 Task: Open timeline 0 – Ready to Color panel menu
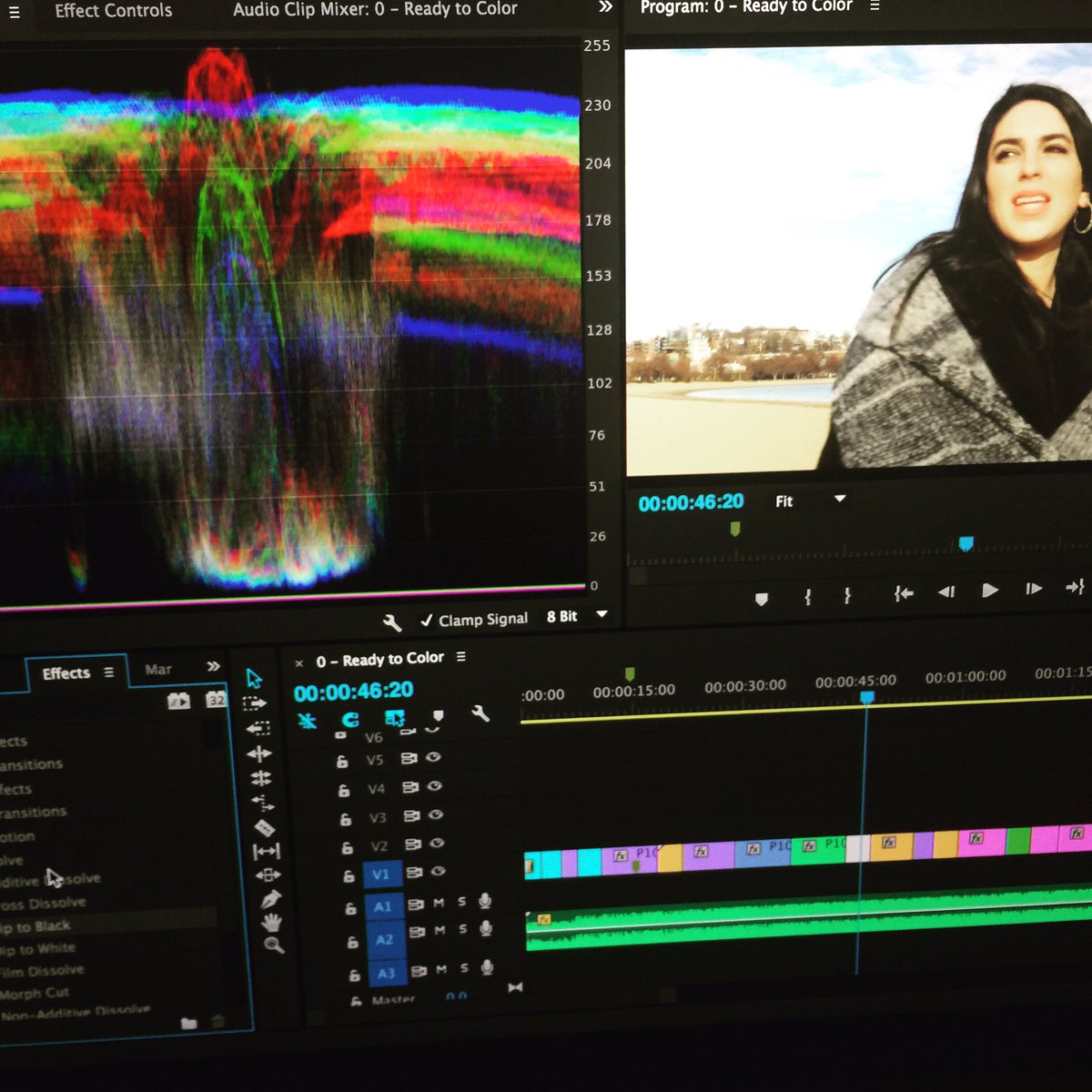[460, 656]
